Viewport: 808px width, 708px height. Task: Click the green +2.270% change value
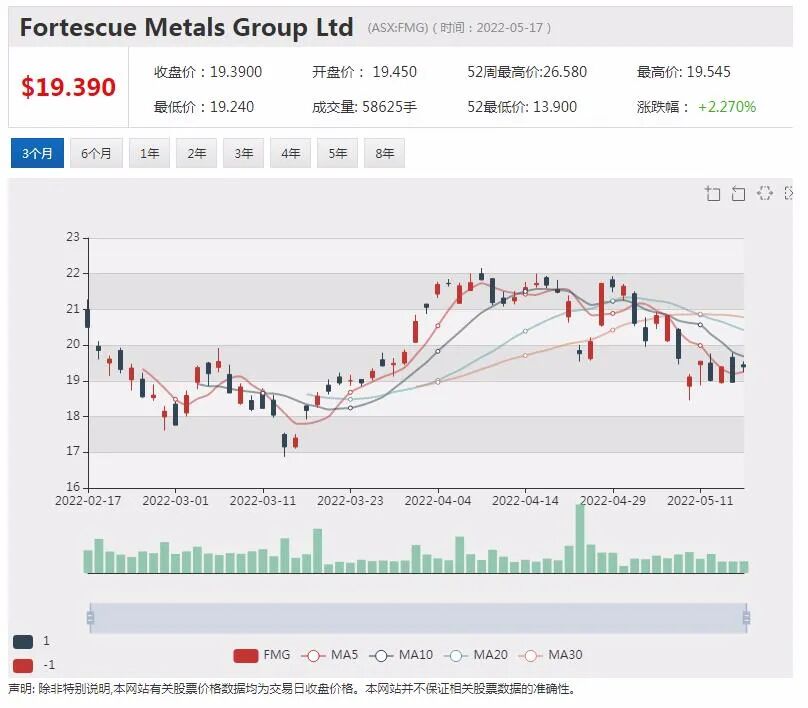click(x=727, y=107)
